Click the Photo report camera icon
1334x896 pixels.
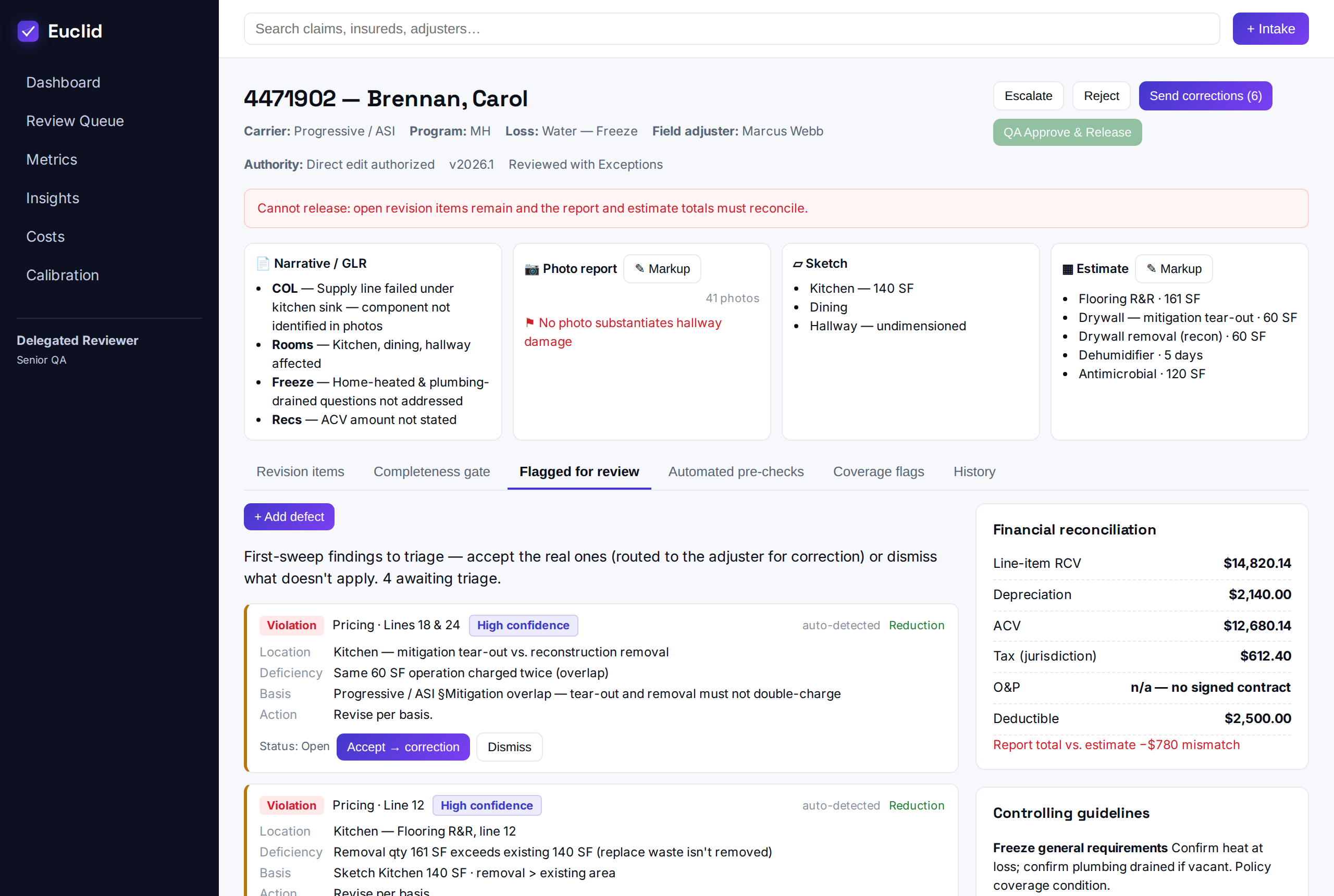532,269
